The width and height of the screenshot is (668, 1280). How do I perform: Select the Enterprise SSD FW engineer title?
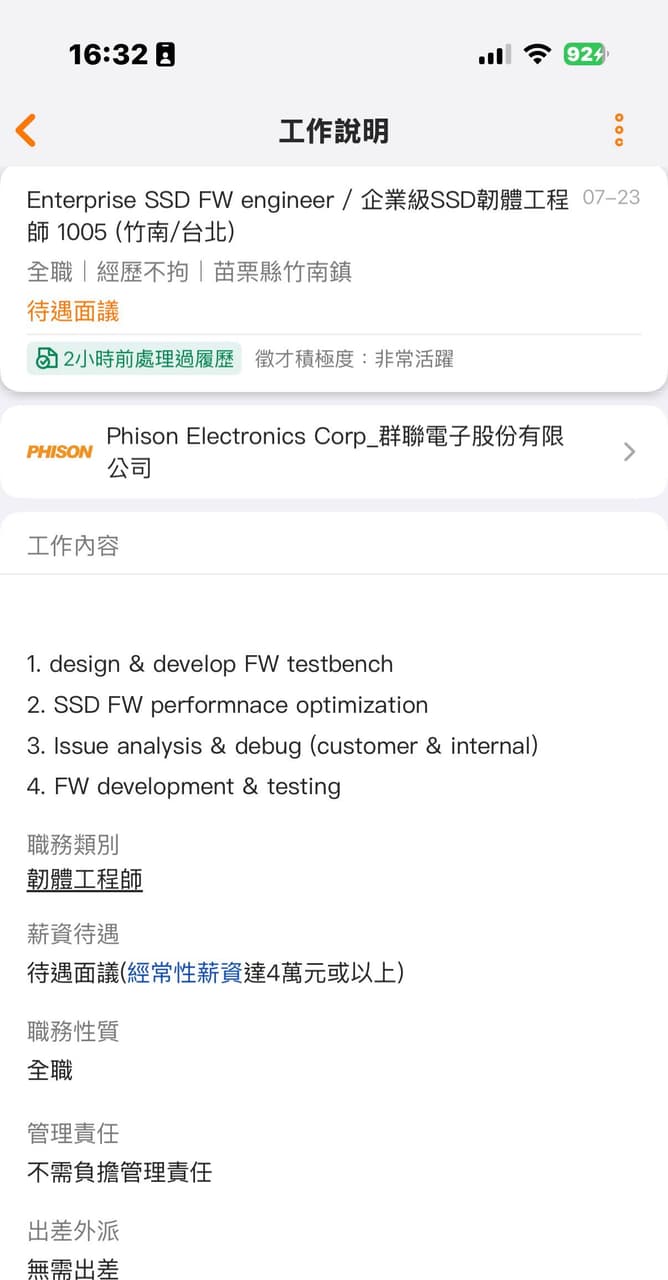[x=298, y=215]
